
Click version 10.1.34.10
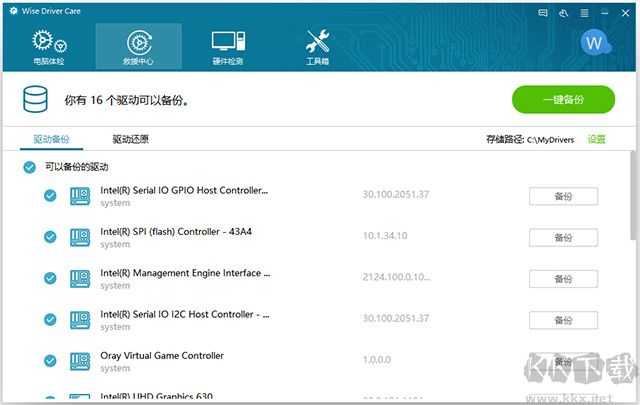[385, 236]
